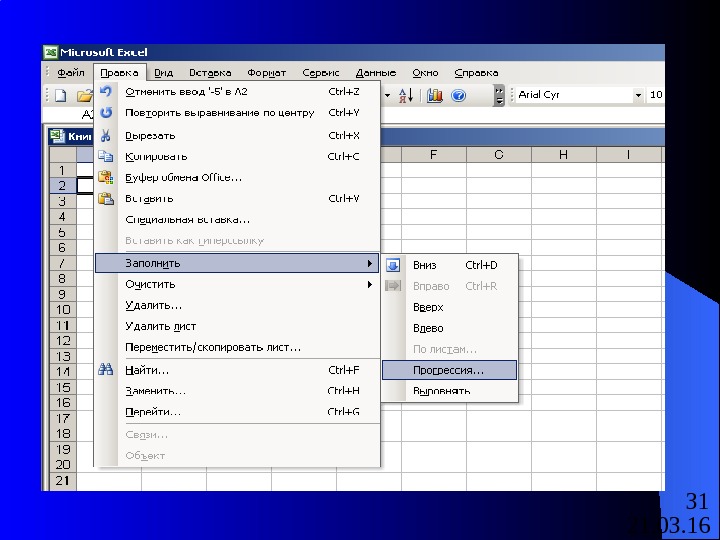Select column H header
This screenshot has height=540, width=720.
(x=563, y=155)
